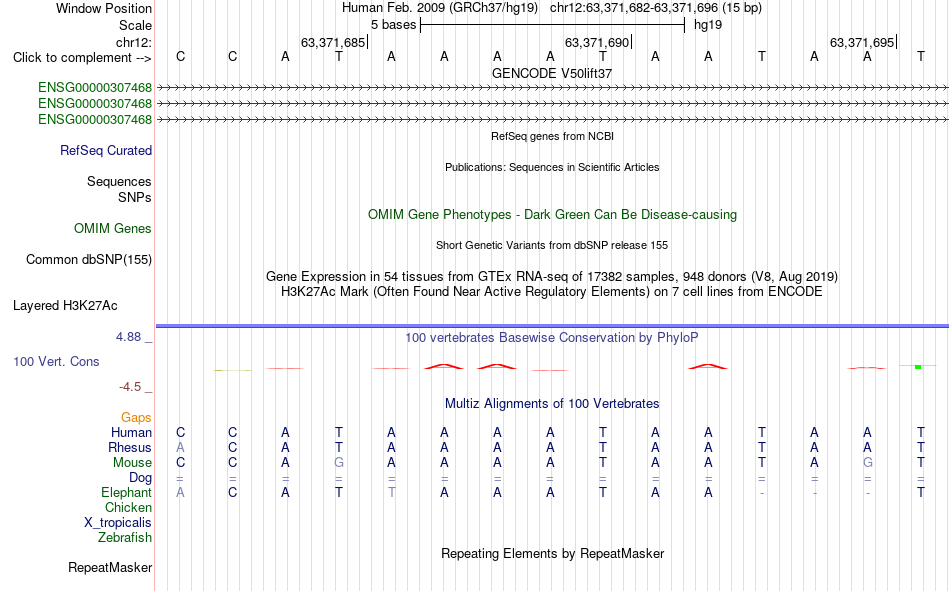
Task: Open the 100 Vert. Cons label
Action: pos(56,361)
